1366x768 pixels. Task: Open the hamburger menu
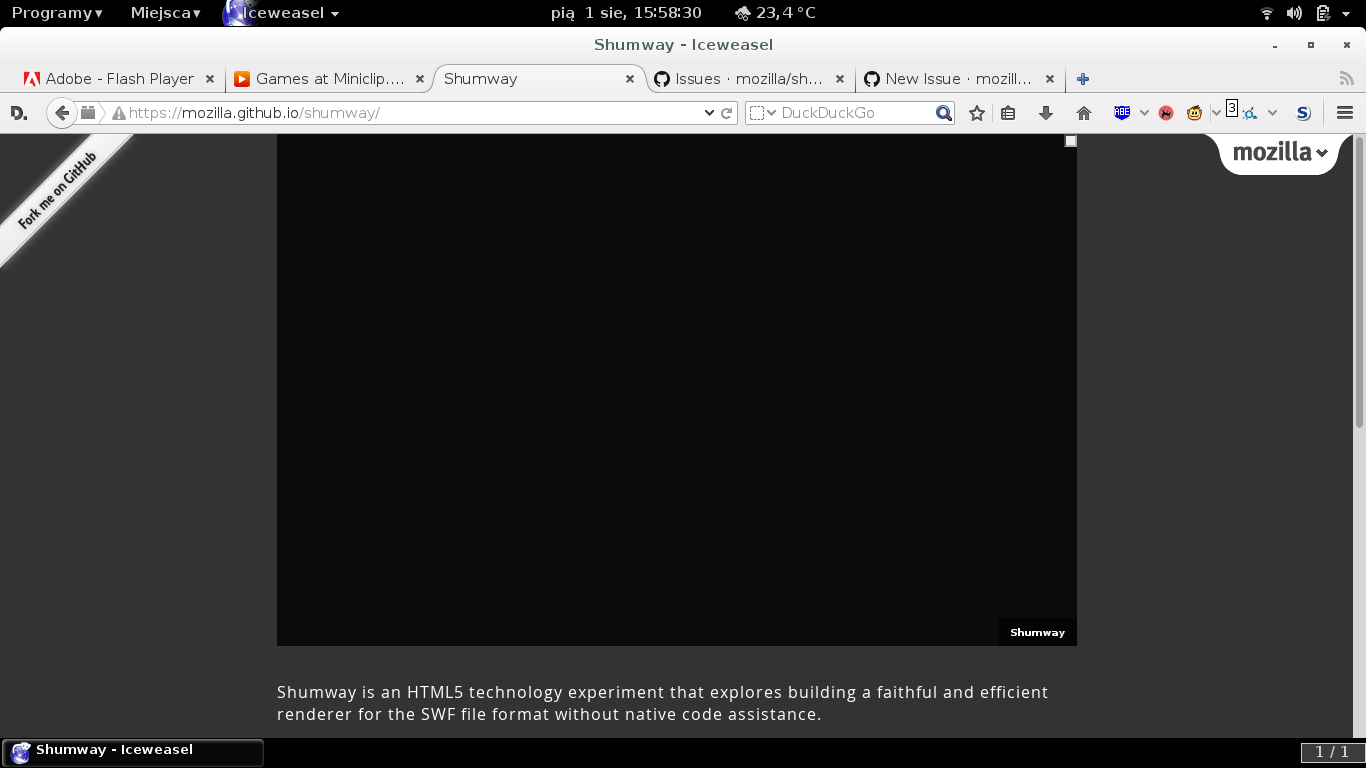(1345, 113)
